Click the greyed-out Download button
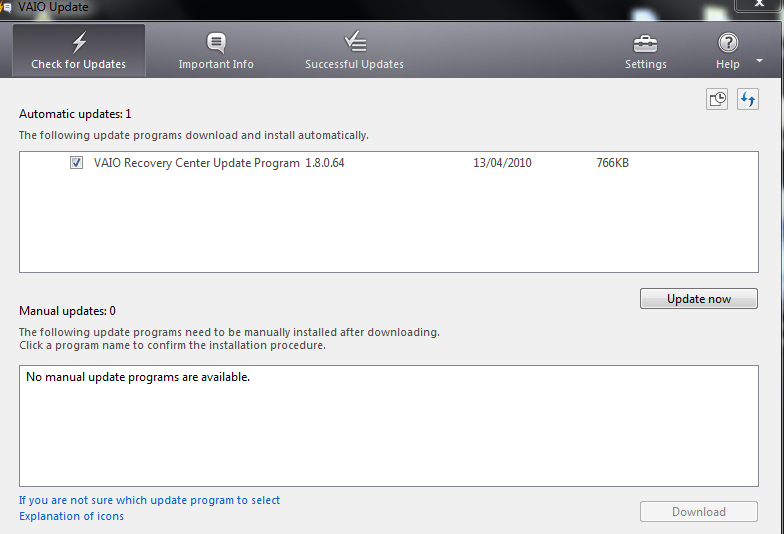The width and height of the screenshot is (784, 534). [x=698, y=512]
